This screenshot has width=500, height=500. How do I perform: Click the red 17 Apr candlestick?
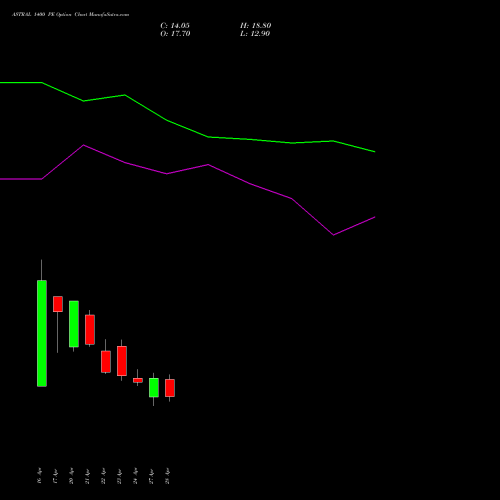point(58,304)
